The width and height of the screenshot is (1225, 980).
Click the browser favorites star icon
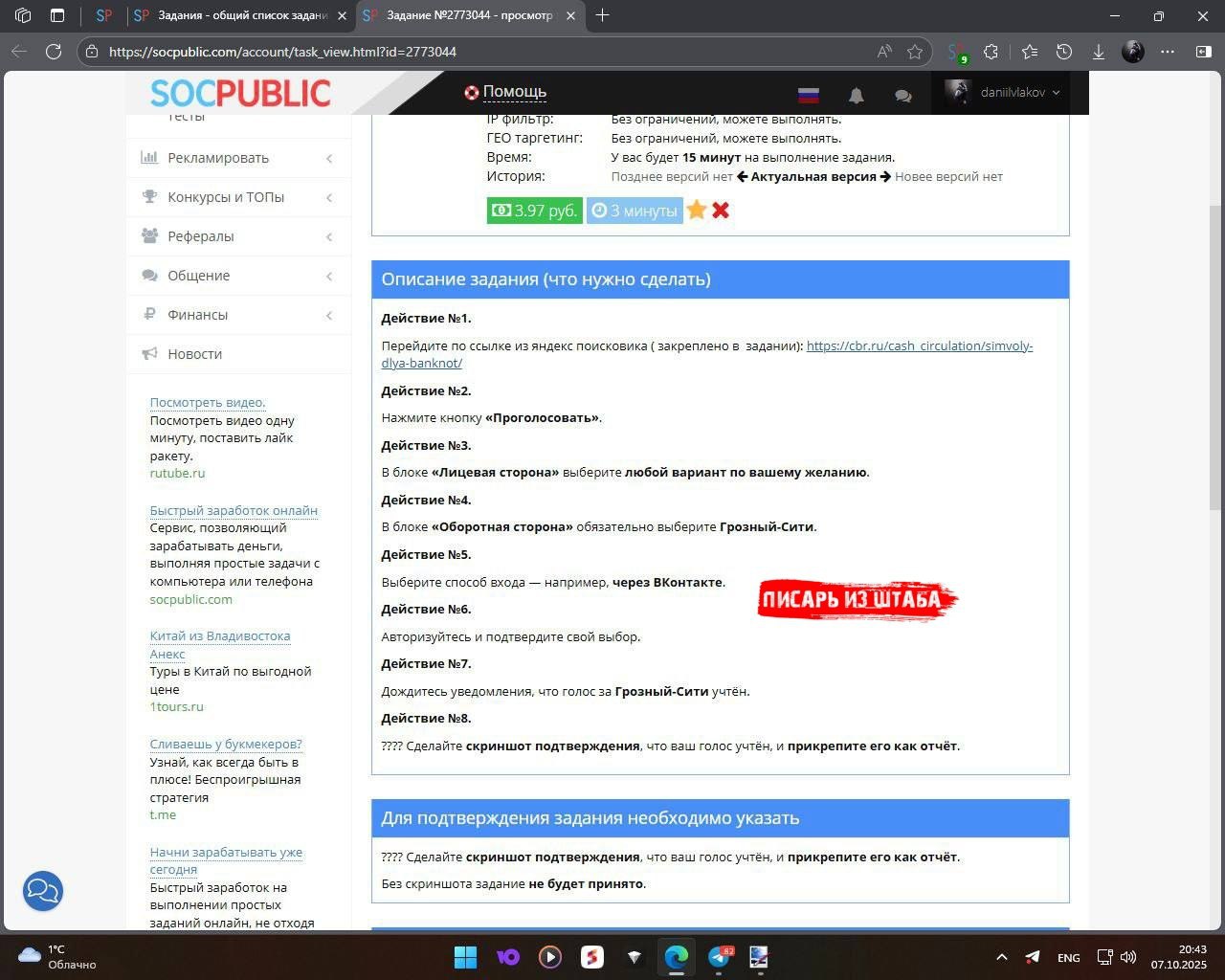[x=915, y=52]
